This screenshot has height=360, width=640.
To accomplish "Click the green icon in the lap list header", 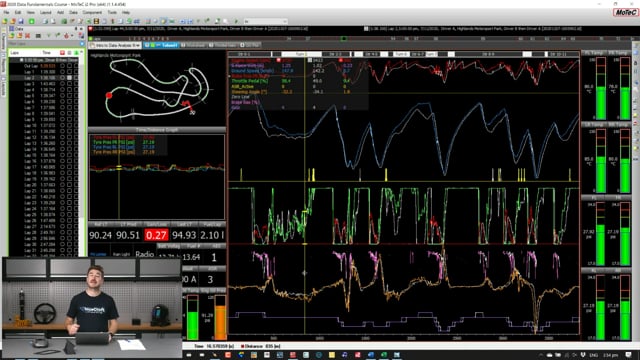I will [x=76, y=53].
